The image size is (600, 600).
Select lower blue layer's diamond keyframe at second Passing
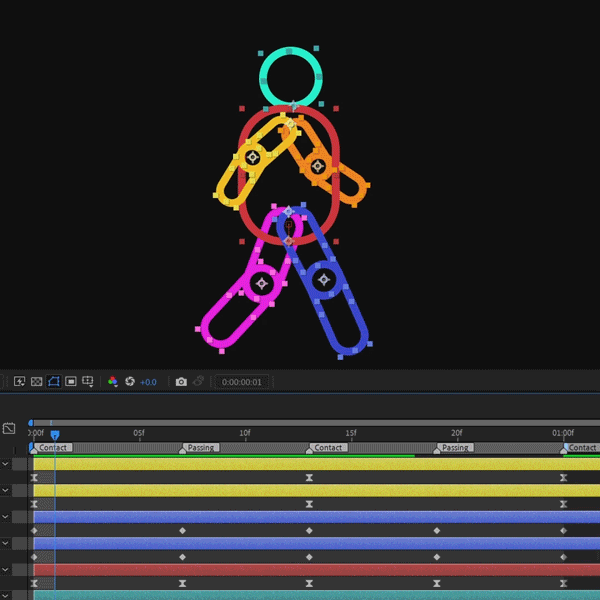pos(437,557)
